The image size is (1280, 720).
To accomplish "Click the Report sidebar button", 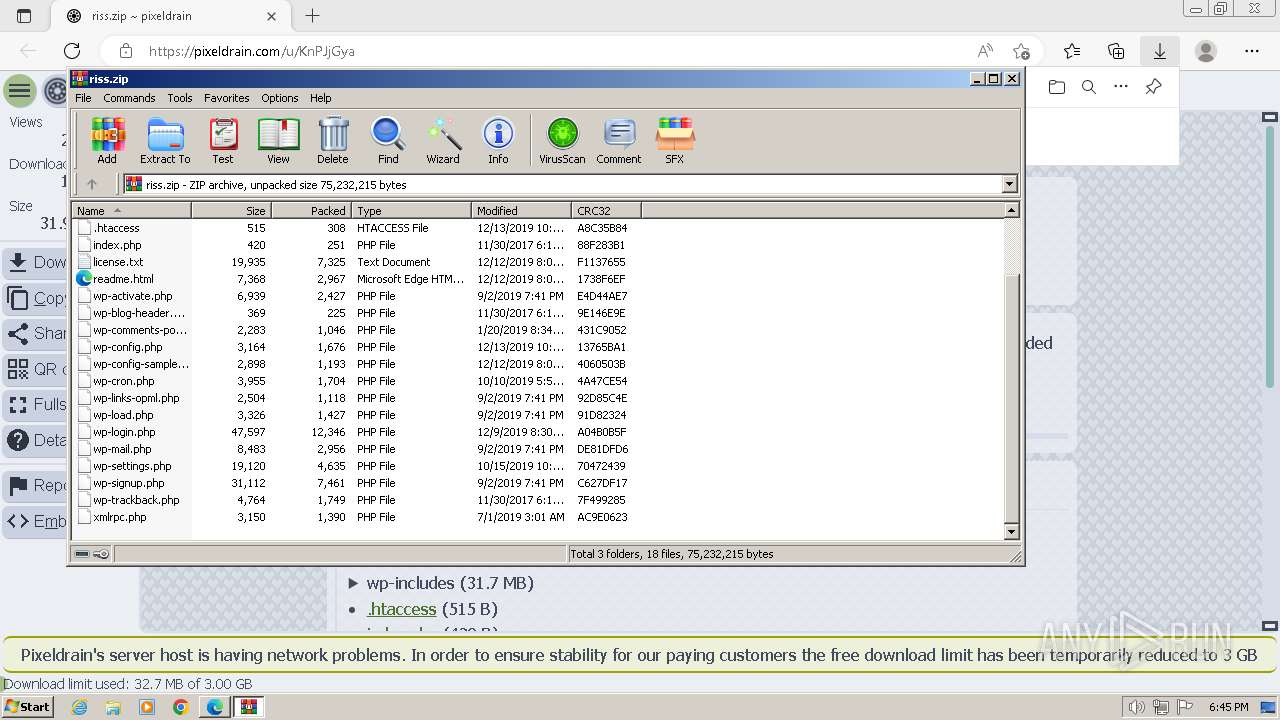I will point(36,486).
